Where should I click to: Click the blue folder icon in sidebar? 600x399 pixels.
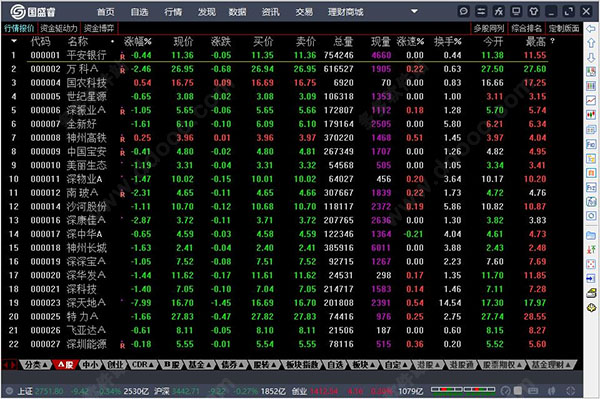591,235
